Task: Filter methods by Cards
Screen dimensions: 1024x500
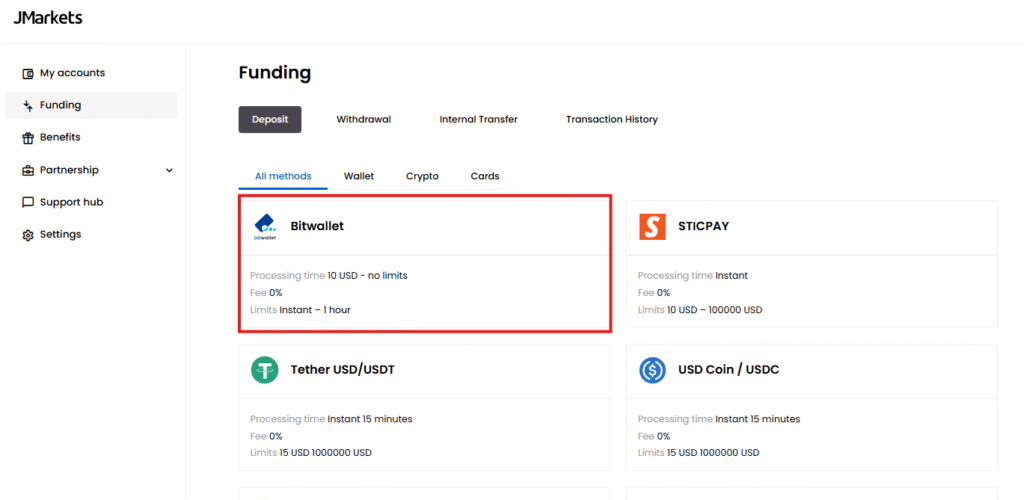Action: pos(485,176)
